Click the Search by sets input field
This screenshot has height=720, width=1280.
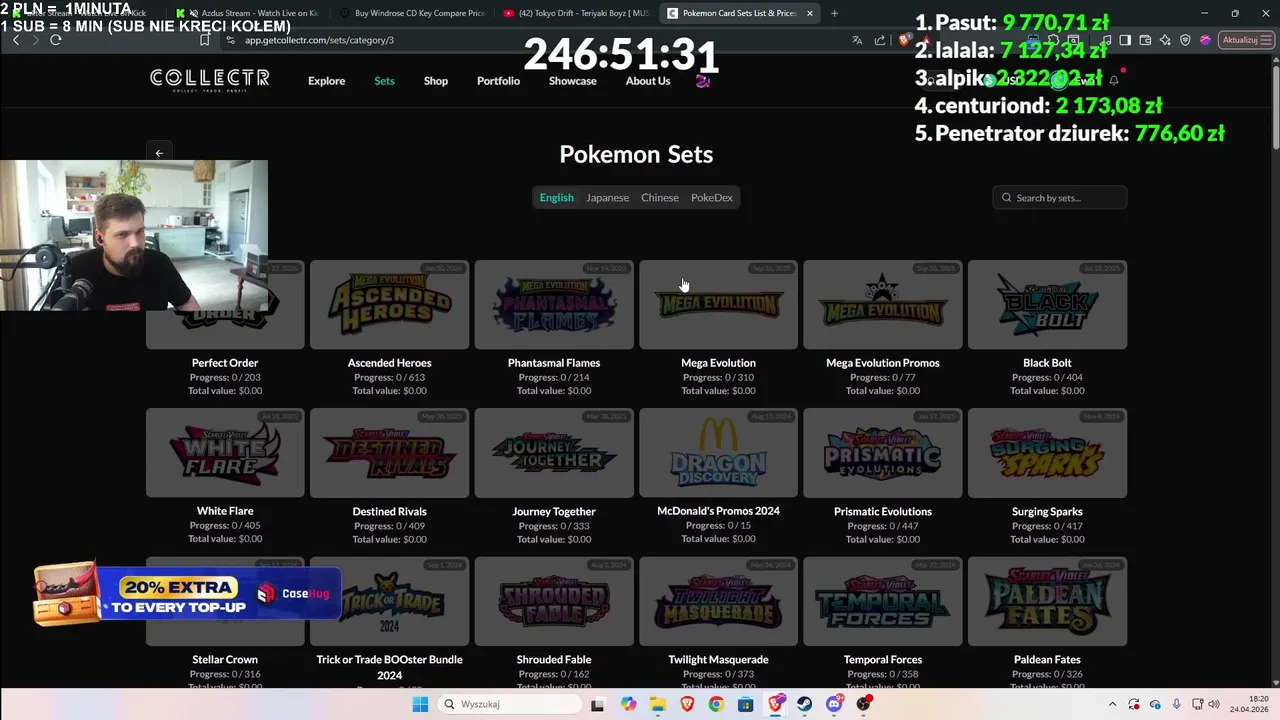pyautogui.click(x=1060, y=198)
